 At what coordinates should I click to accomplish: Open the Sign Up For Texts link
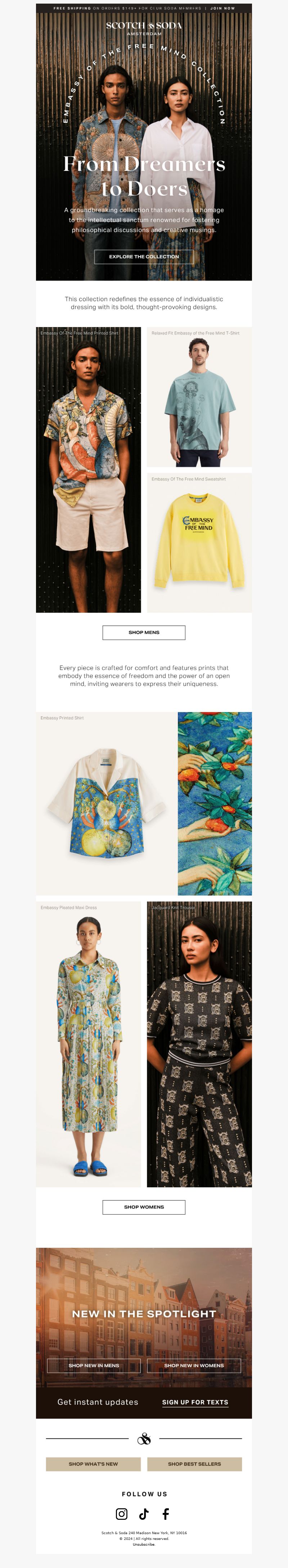pos(195,1402)
